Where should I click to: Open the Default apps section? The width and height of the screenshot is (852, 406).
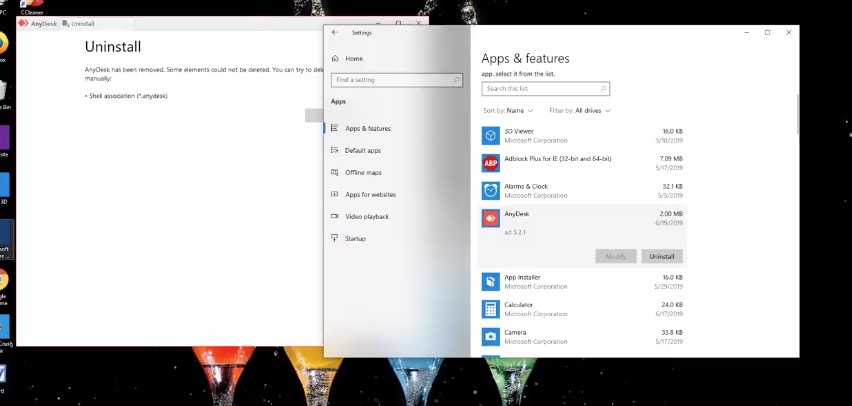(x=362, y=150)
